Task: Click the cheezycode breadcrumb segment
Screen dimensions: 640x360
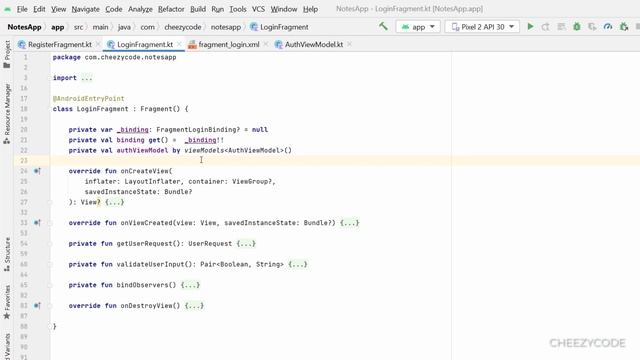Action: (x=183, y=27)
